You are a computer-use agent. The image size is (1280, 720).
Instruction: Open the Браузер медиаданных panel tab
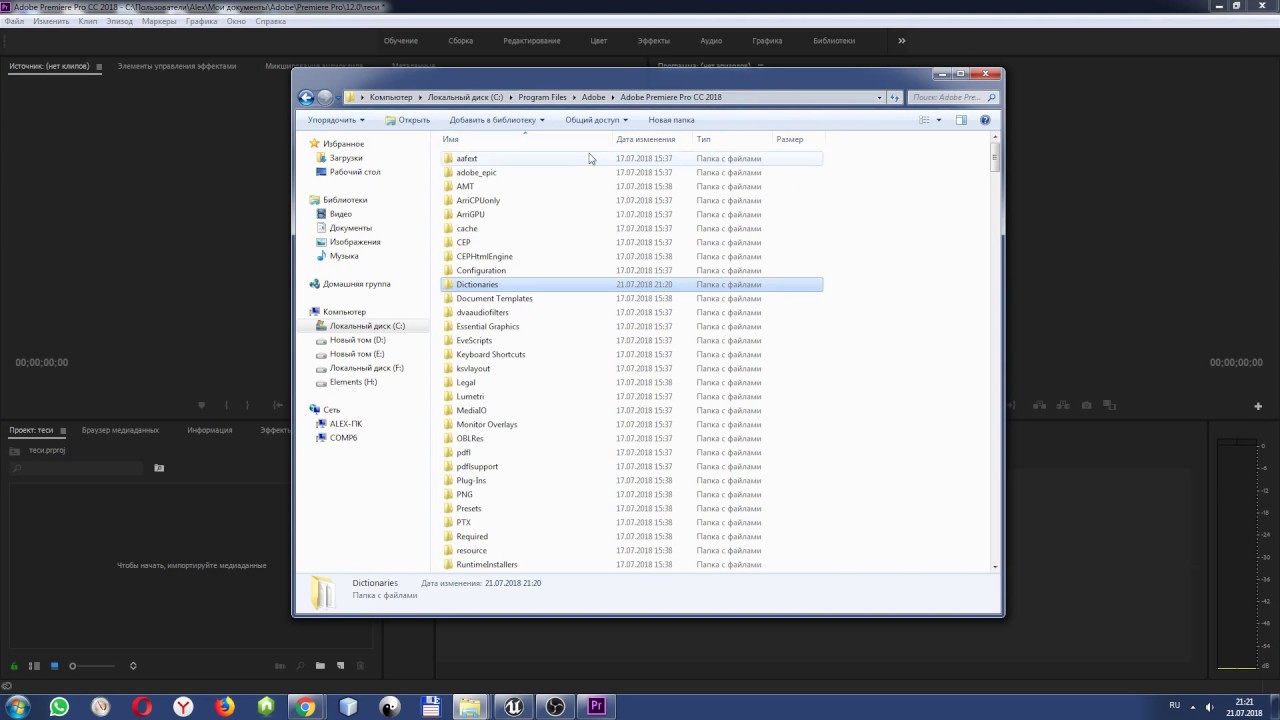(120, 430)
